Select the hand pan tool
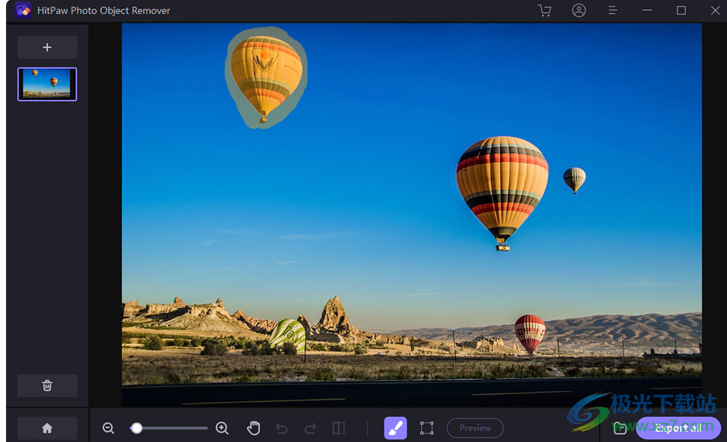Screen dimensions: 727x442 (x=253, y=428)
